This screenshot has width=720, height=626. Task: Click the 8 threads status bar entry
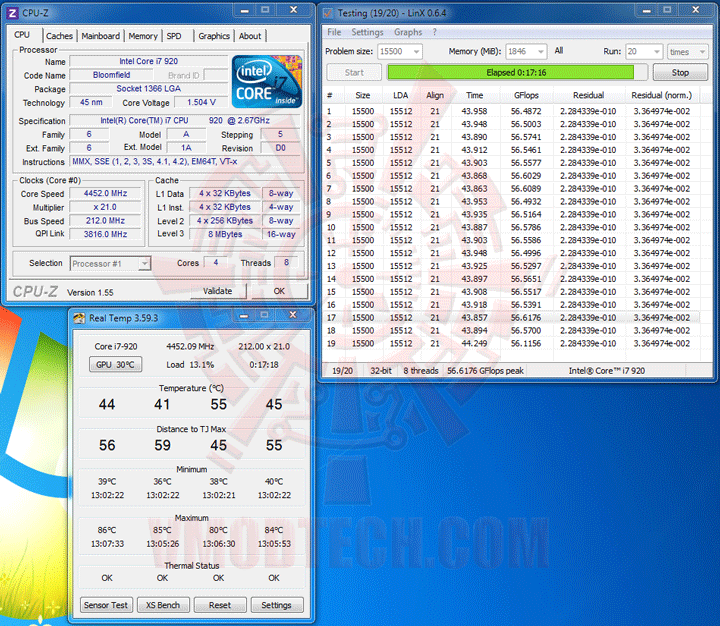point(421,371)
